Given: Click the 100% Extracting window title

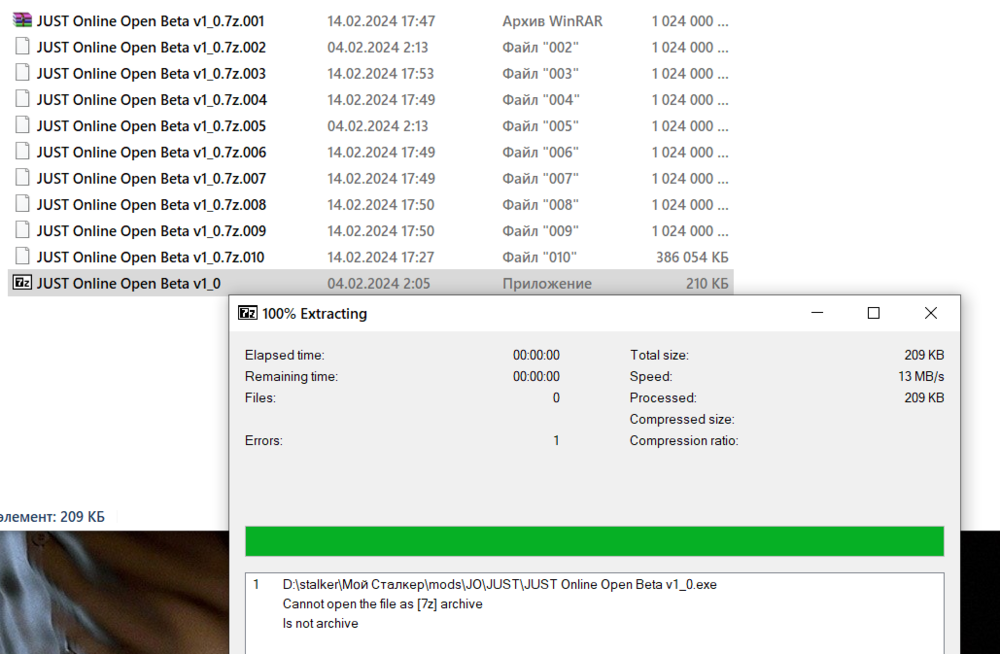Looking at the screenshot, I should pos(314,313).
